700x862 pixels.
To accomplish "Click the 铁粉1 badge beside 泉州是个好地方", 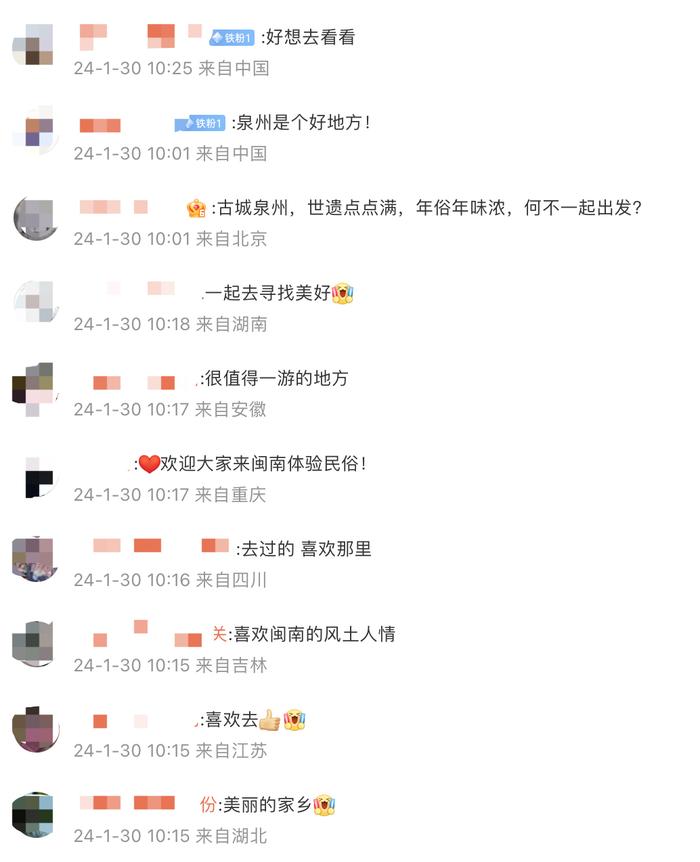I will [x=200, y=123].
